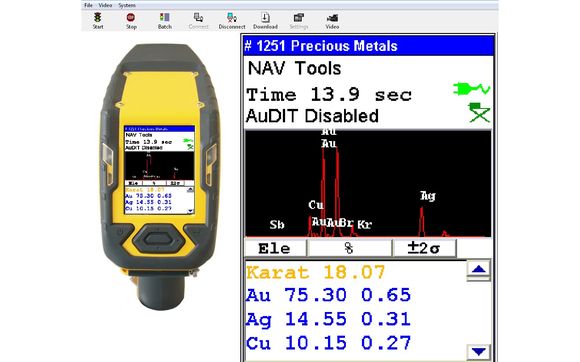Click the Start traffic light icon
This screenshot has width=580, height=362.
pyautogui.click(x=98, y=17)
